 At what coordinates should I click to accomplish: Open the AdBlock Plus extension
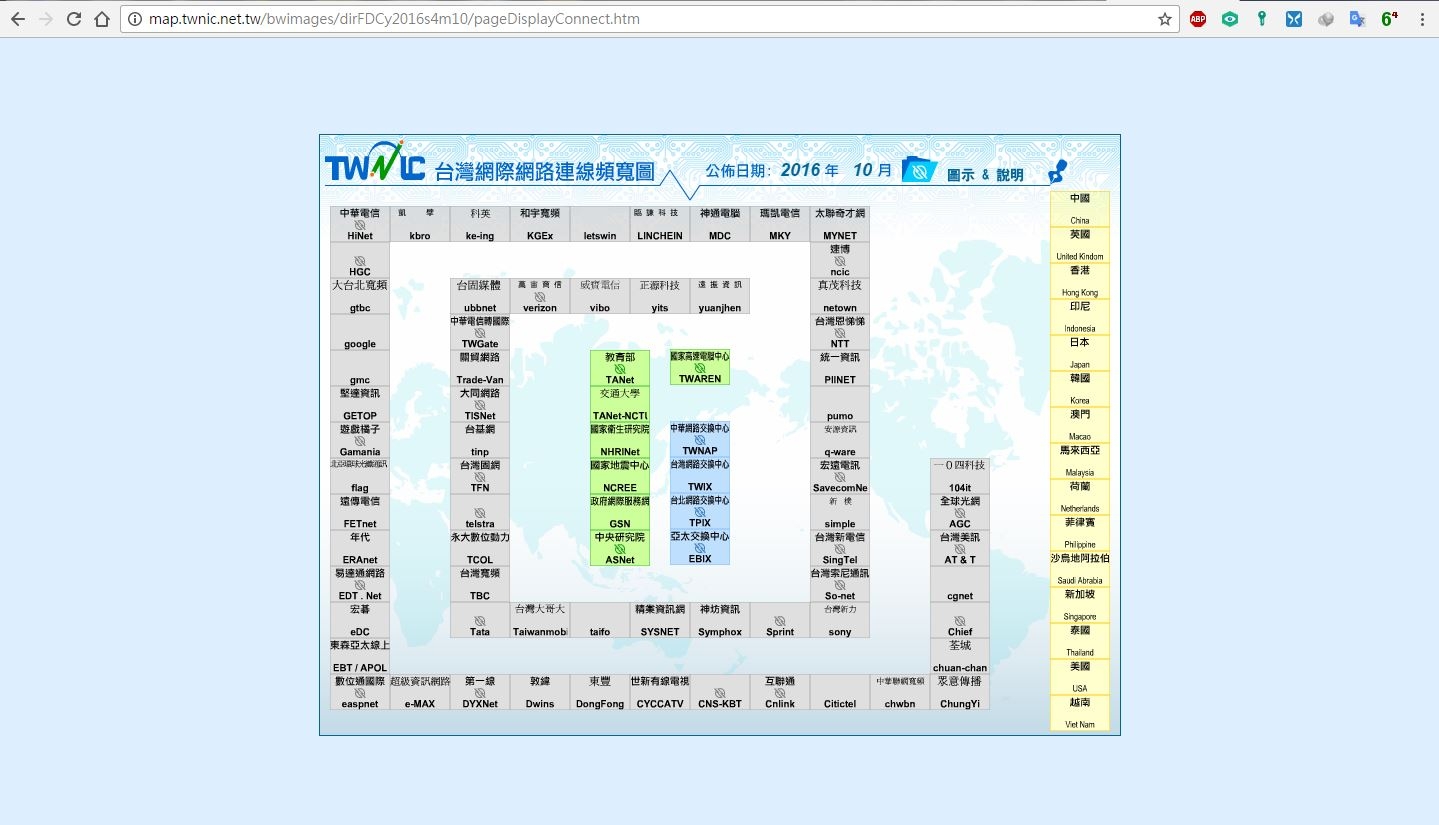click(x=1198, y=19)
